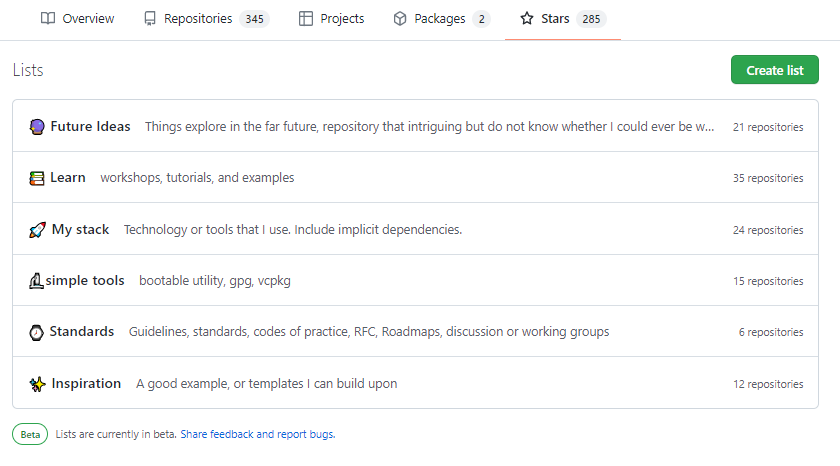The image size is (840, 466).
Task: Click the Packages count badge showing 2
Action: pos(482,19)
